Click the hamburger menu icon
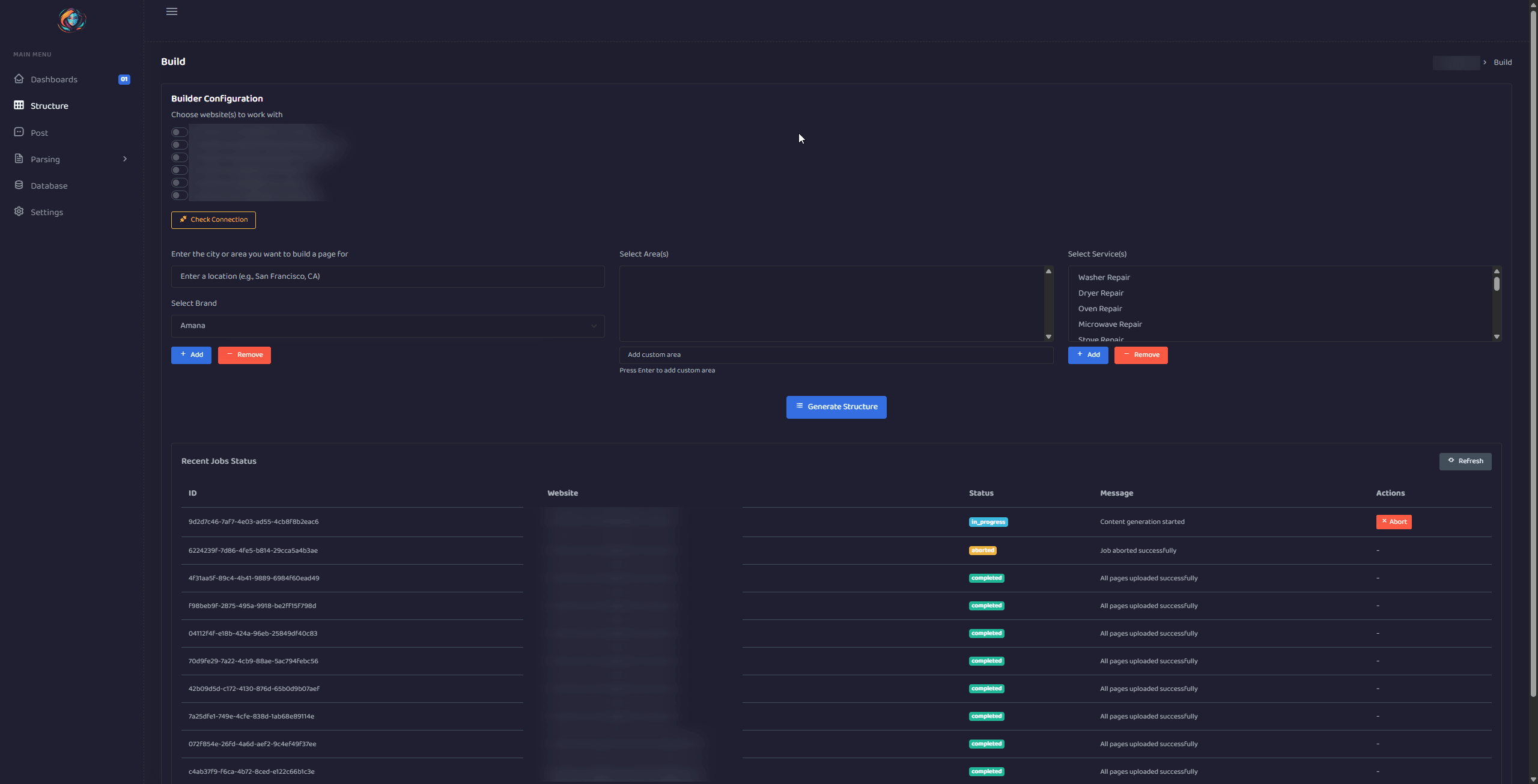Image resolution: width=1538 pixels, height=784 pixels. coord(172,11)
